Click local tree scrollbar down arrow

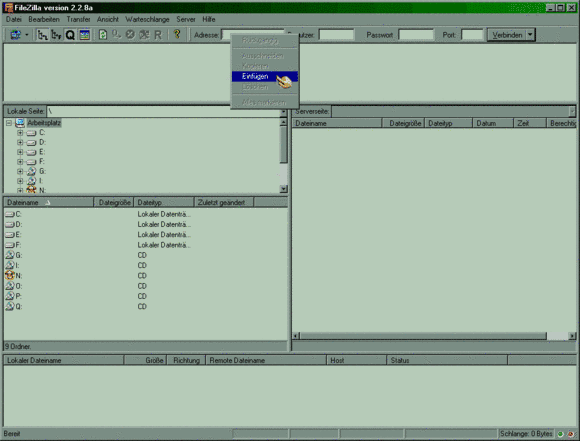pos(284,189)
